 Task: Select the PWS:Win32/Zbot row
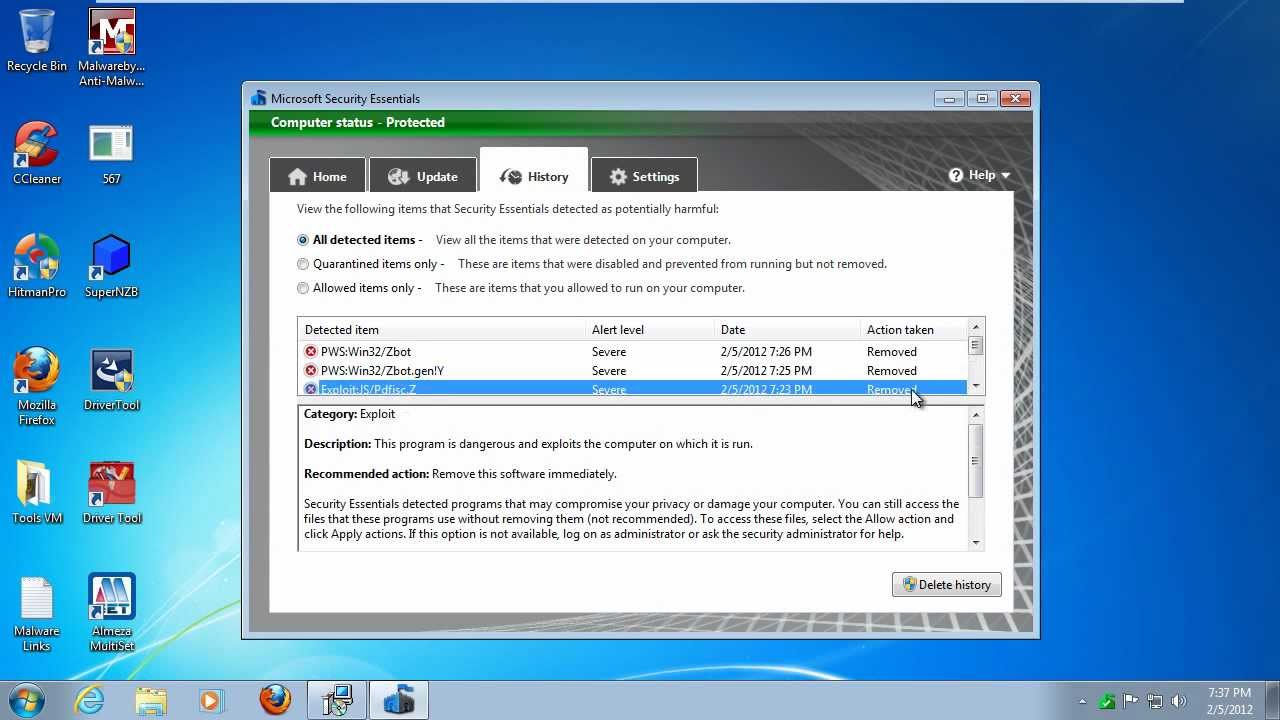pos(632,352)
